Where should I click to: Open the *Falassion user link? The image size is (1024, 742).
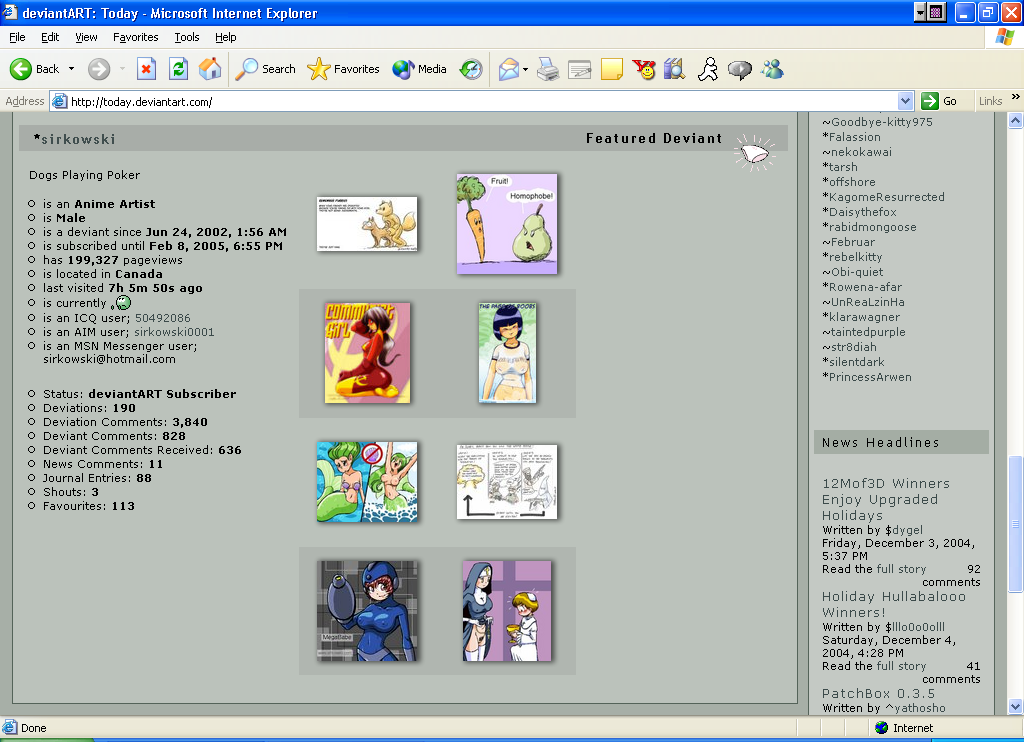(x=852, y=137)
